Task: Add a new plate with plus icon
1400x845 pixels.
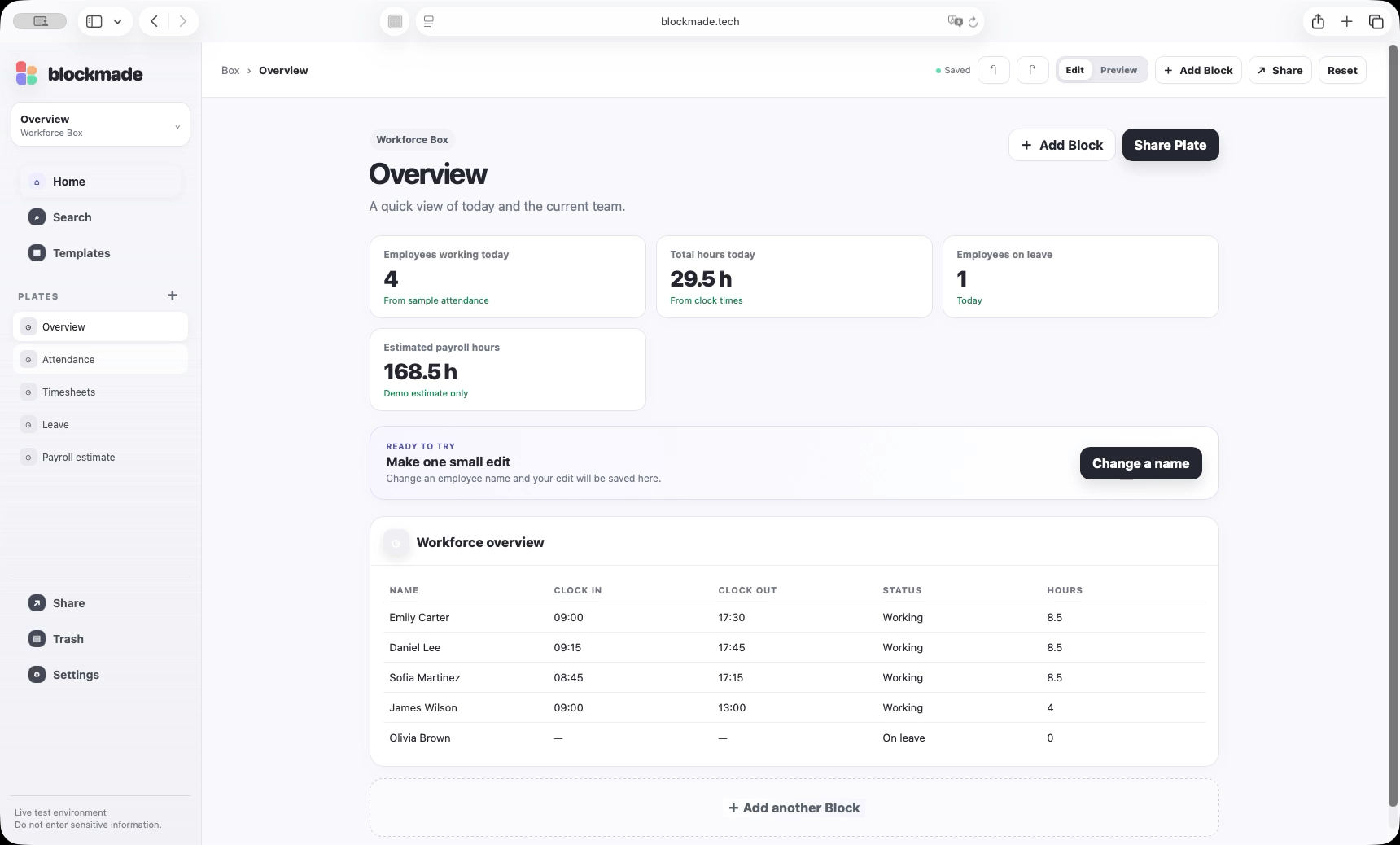Action: tap(173, 296)
